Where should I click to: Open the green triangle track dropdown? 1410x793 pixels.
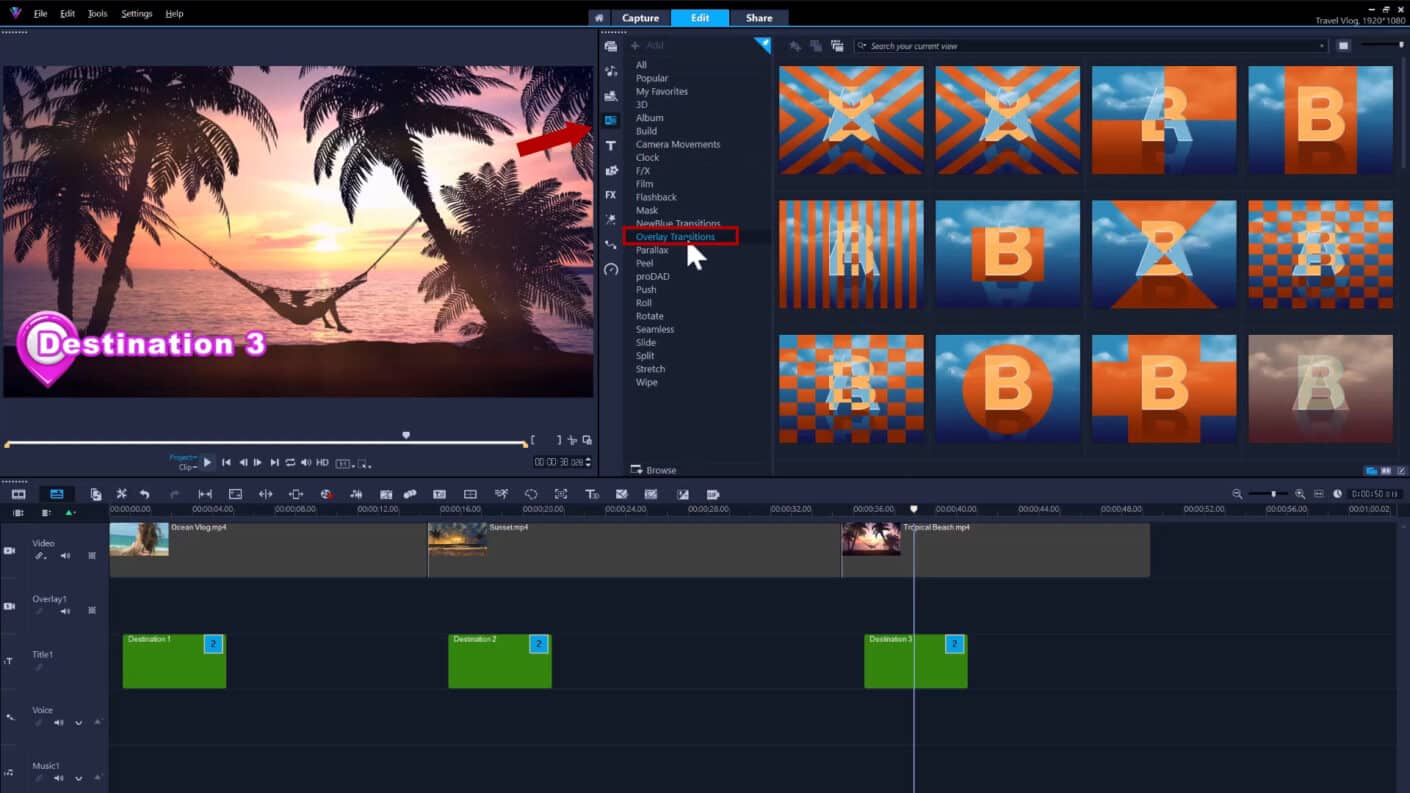(73, 512)
